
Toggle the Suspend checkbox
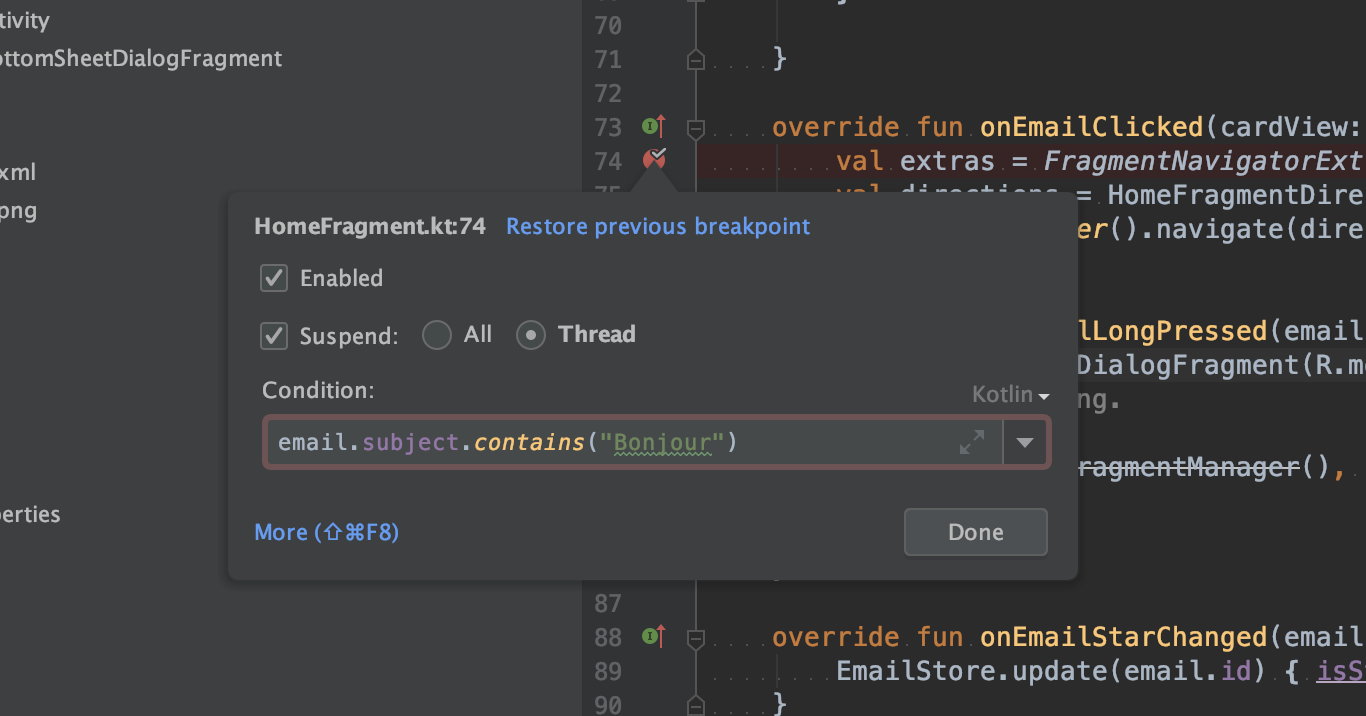pos(274,335)
